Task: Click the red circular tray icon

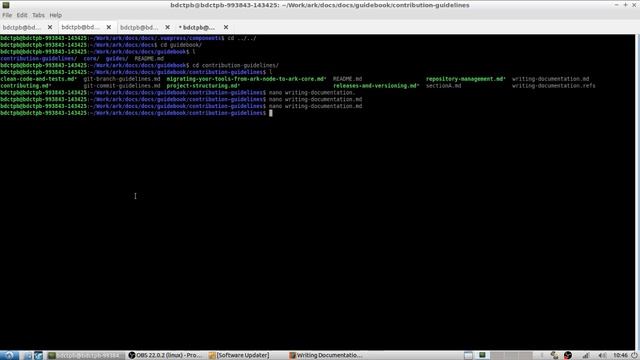Action: point(568,356)
